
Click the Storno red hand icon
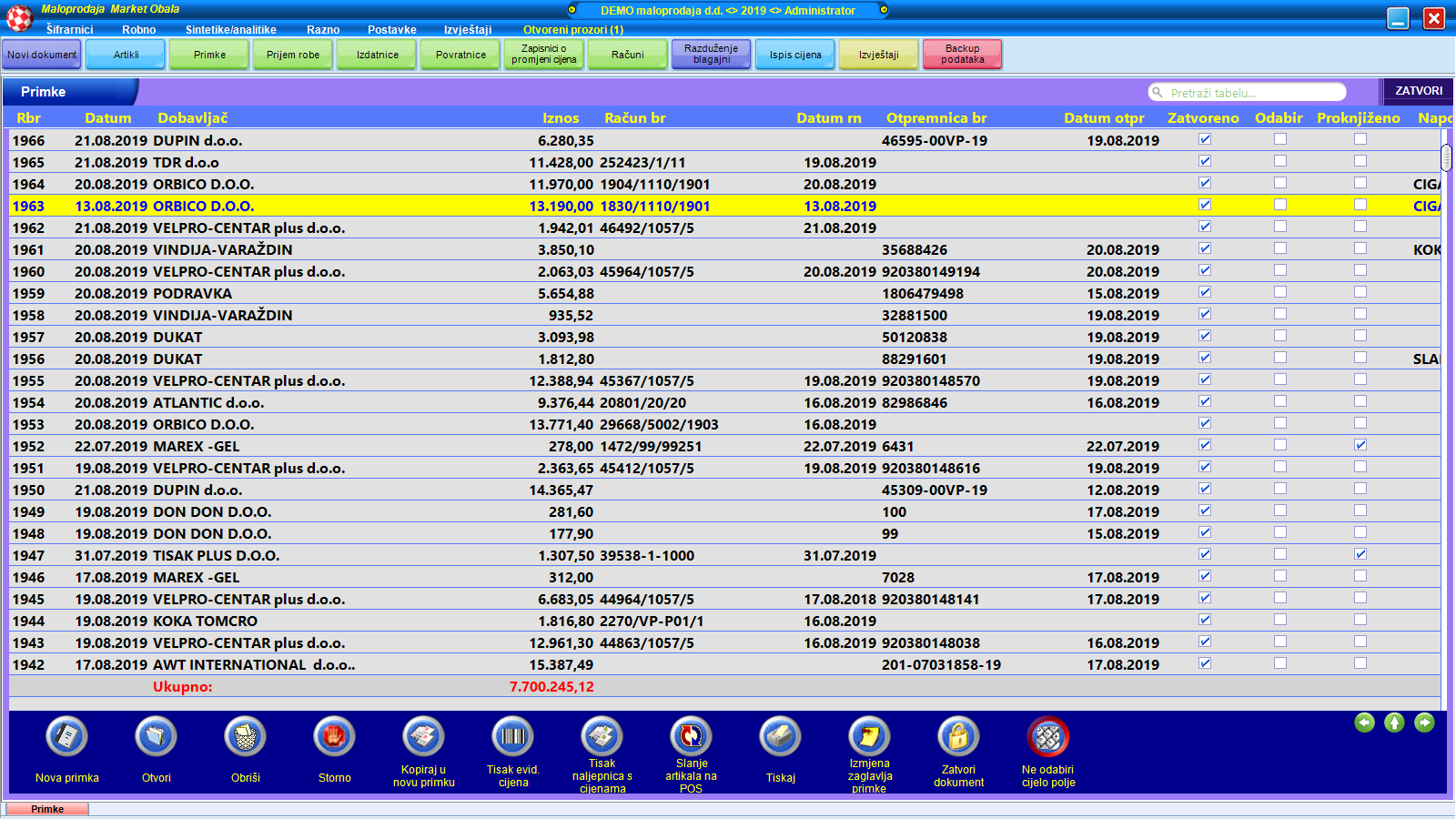(x=334, y=737)
